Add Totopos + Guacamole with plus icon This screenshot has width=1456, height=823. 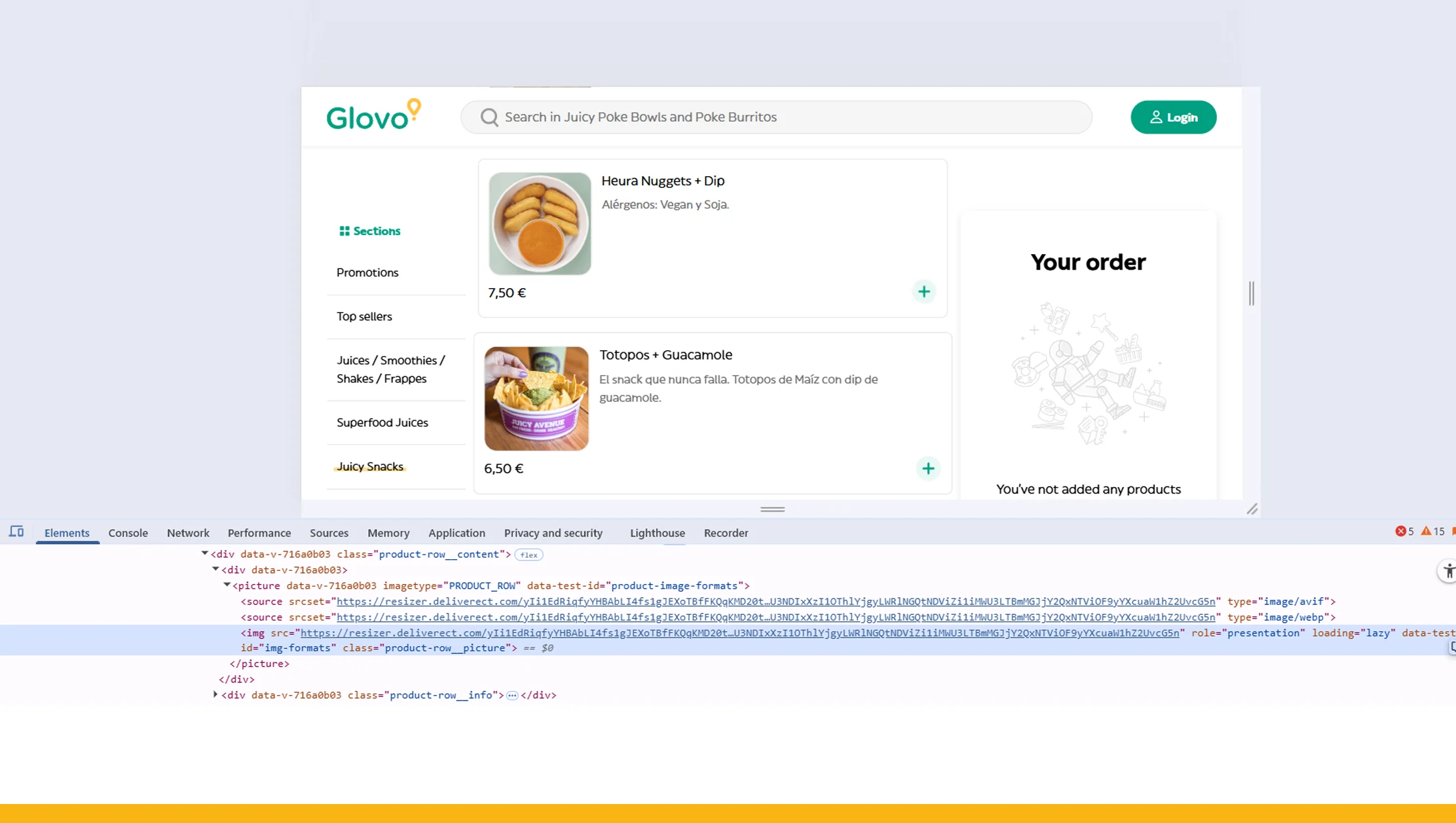(x=927, y=469)
